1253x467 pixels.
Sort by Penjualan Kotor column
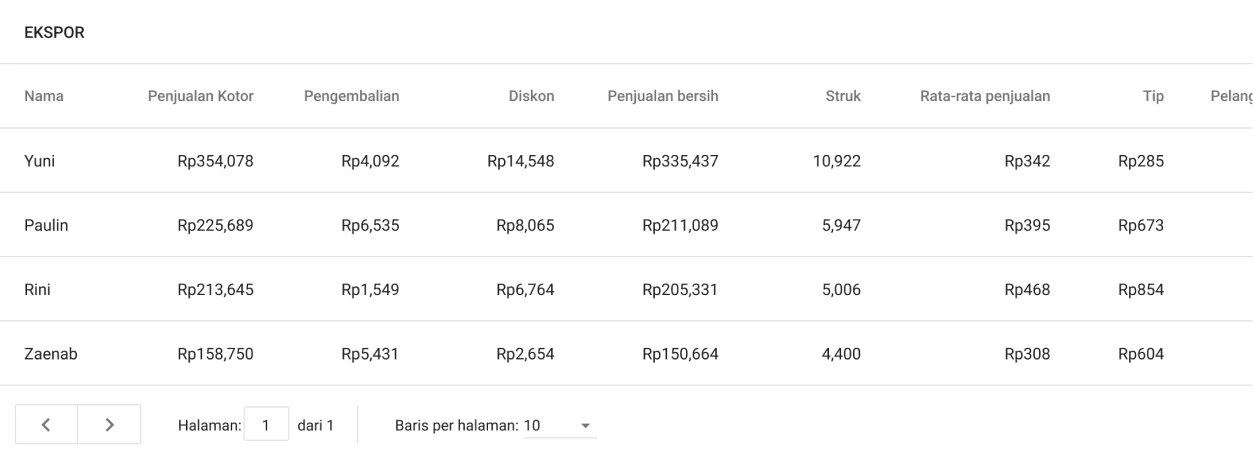200,97
